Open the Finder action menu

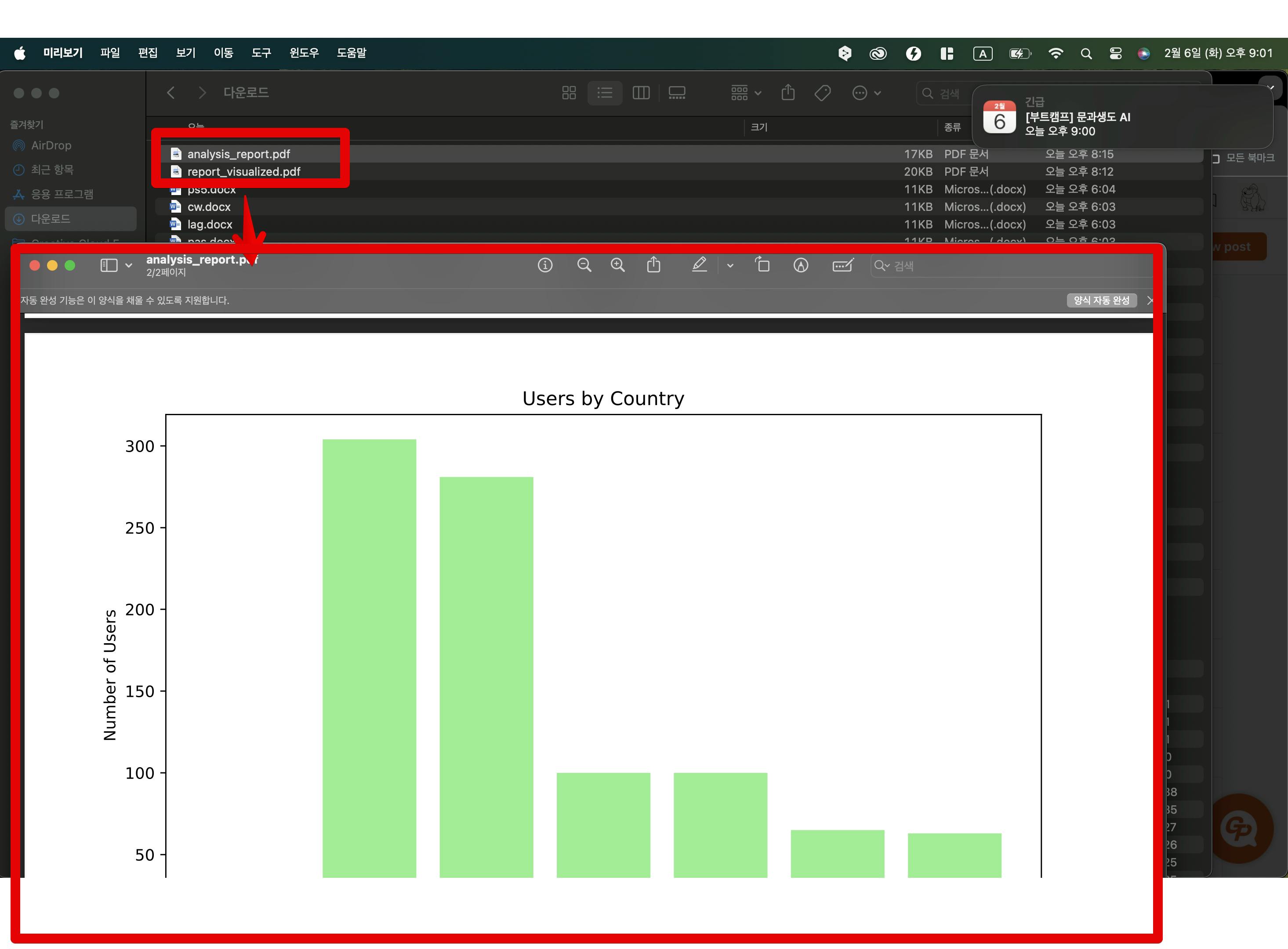(866, 93)
